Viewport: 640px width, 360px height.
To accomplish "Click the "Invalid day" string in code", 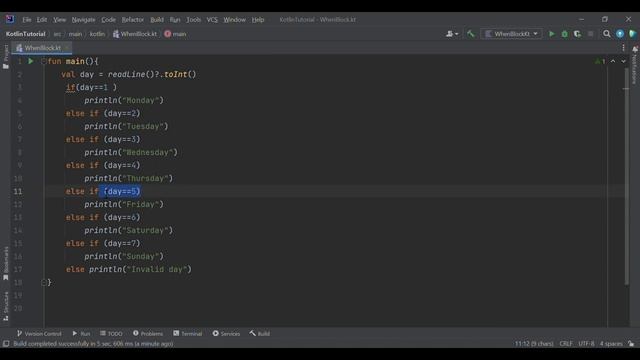I will pyautogui.click(x=157, y=269).
